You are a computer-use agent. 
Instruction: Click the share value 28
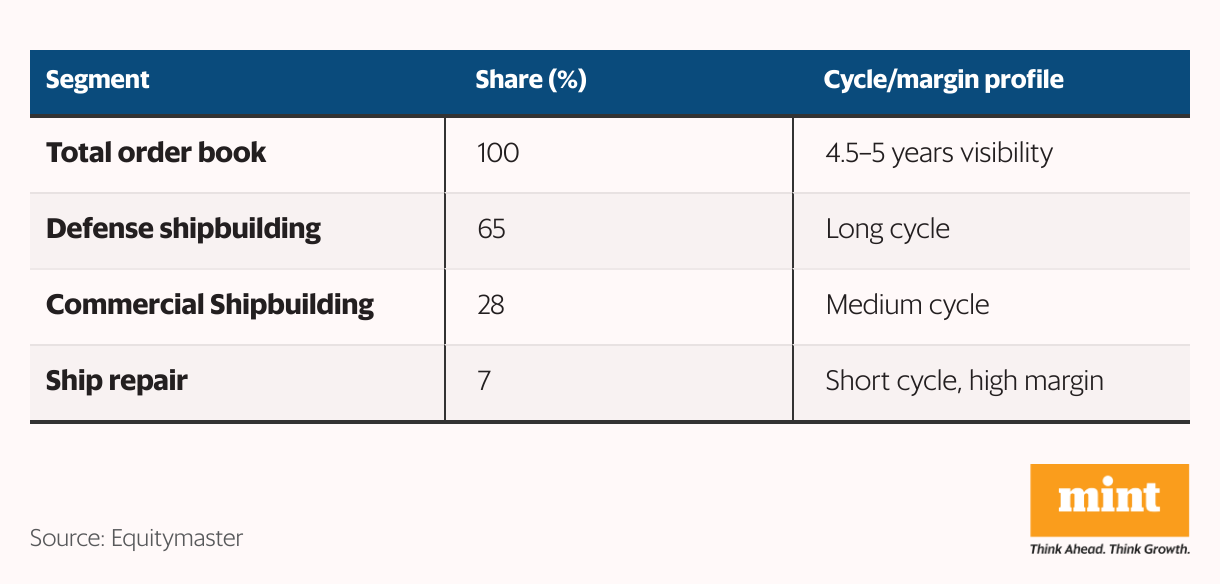pos(491,305)
